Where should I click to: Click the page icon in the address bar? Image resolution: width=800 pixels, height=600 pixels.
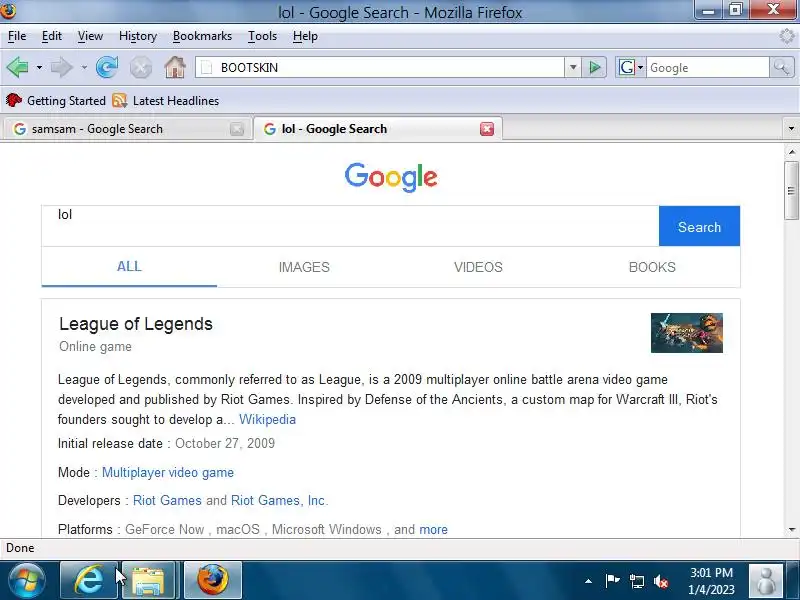[206, 67]
